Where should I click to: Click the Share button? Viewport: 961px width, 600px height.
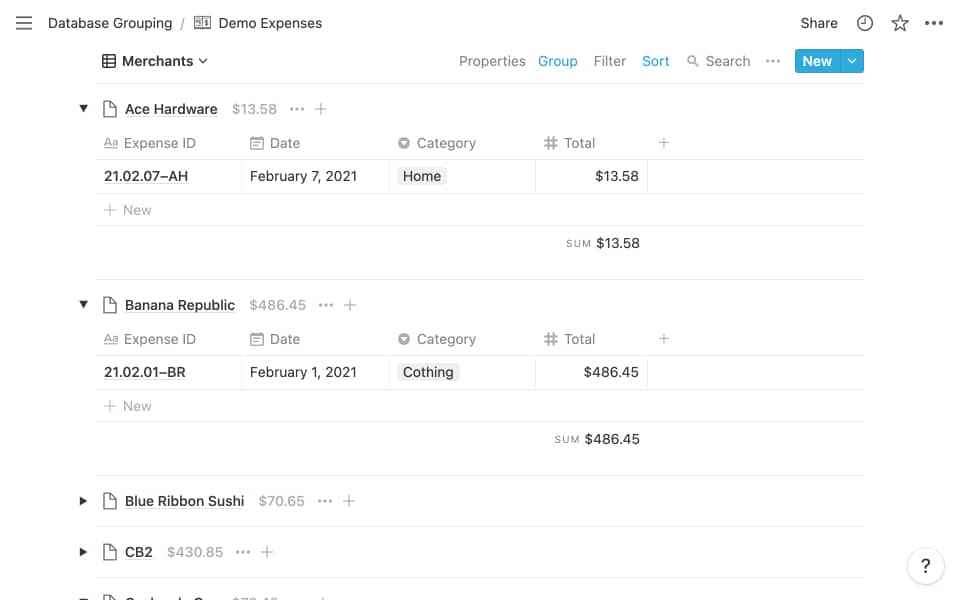(819, 23)
